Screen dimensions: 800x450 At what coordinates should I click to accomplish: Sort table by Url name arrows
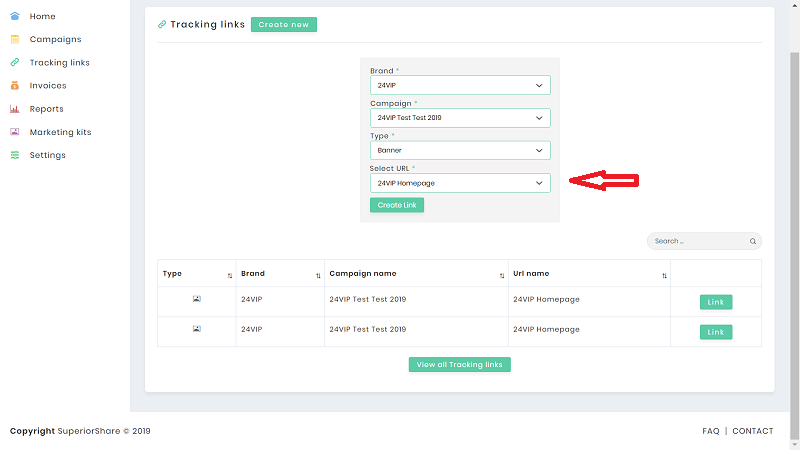(x=664, y=276)
